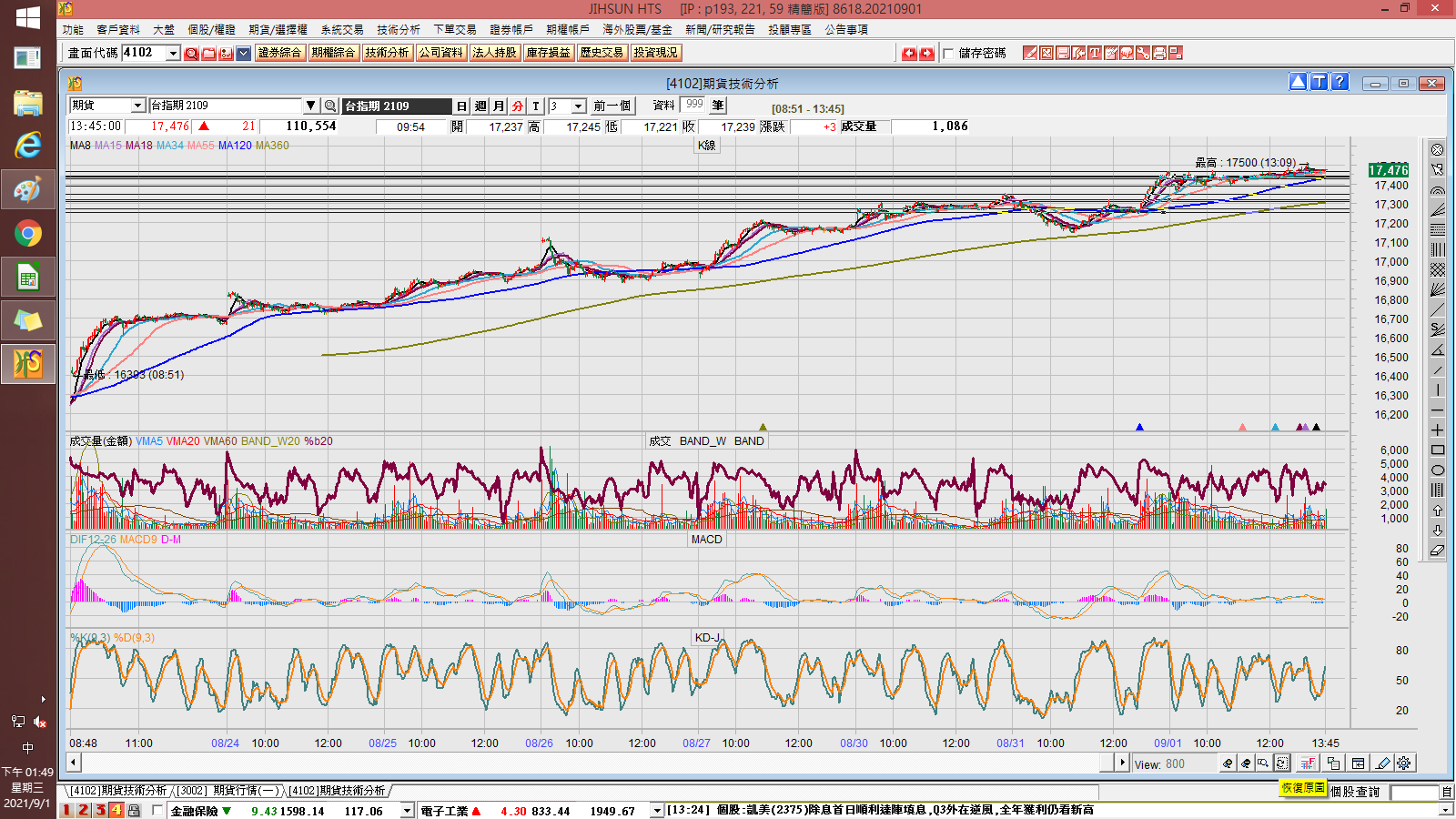The height and width of the screenshot is (819, 1456).
Task: Click the 法人持股 button
Action: tap(494, 53)
